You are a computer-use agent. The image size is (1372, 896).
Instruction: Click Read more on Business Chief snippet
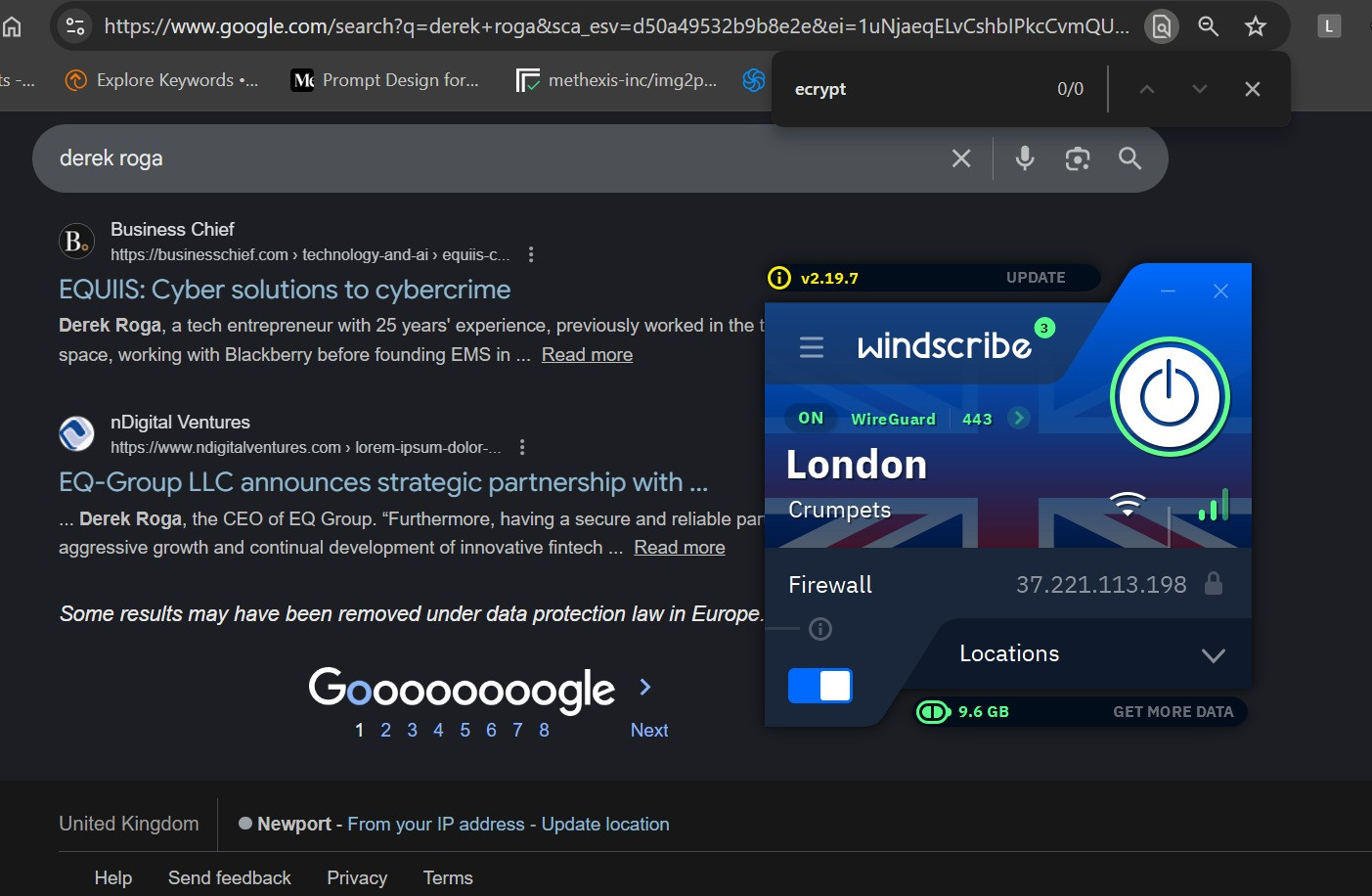click(x=587, y=355)
